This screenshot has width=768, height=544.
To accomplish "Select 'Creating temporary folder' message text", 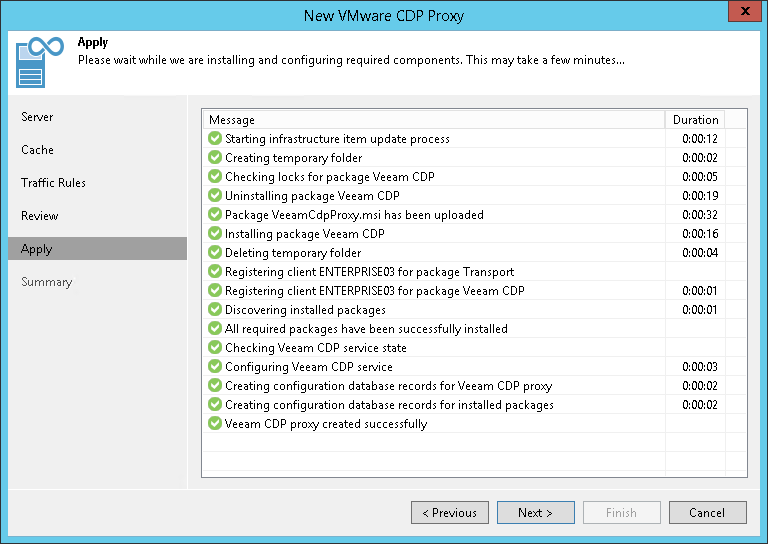I will (293, 158).
